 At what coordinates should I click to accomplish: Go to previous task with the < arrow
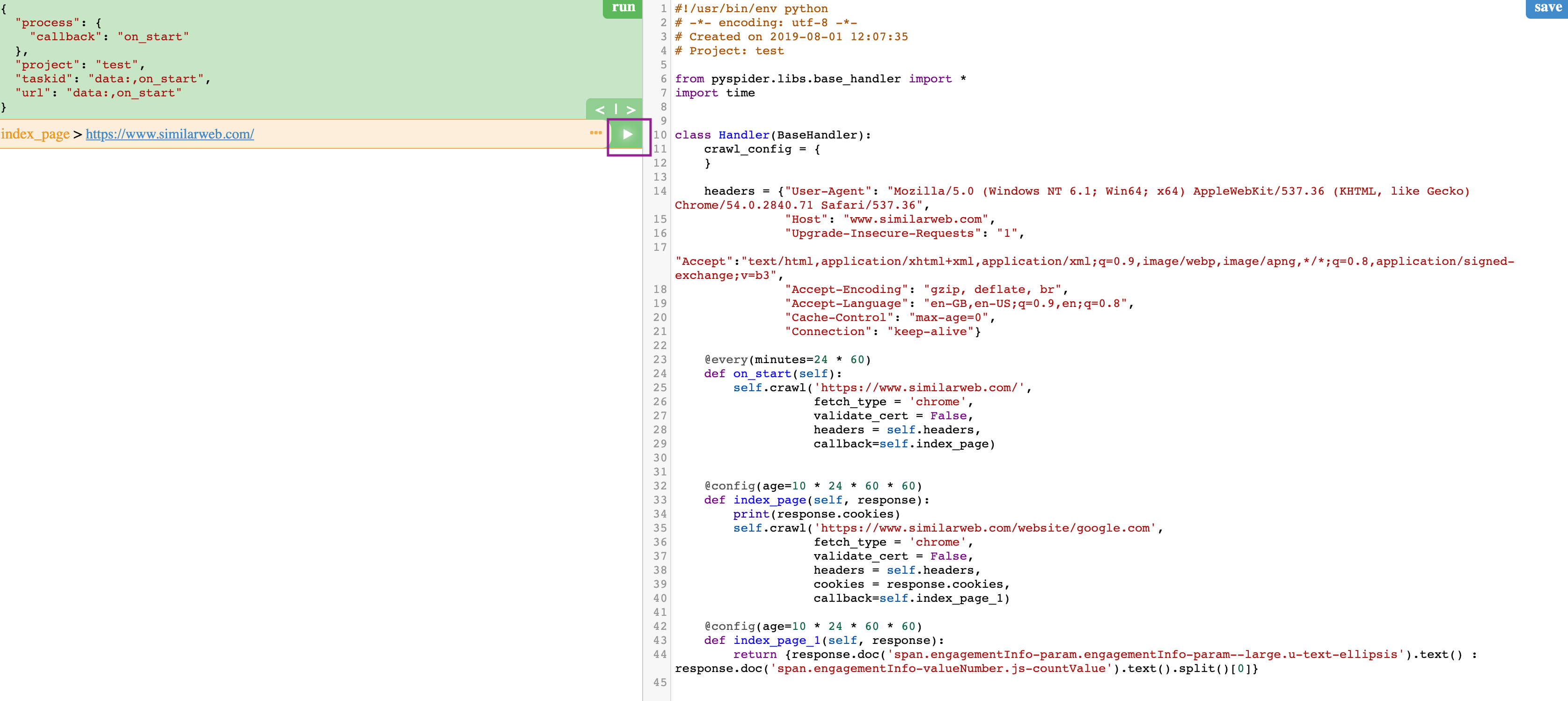pyautogui.click(x=599, y=110)
